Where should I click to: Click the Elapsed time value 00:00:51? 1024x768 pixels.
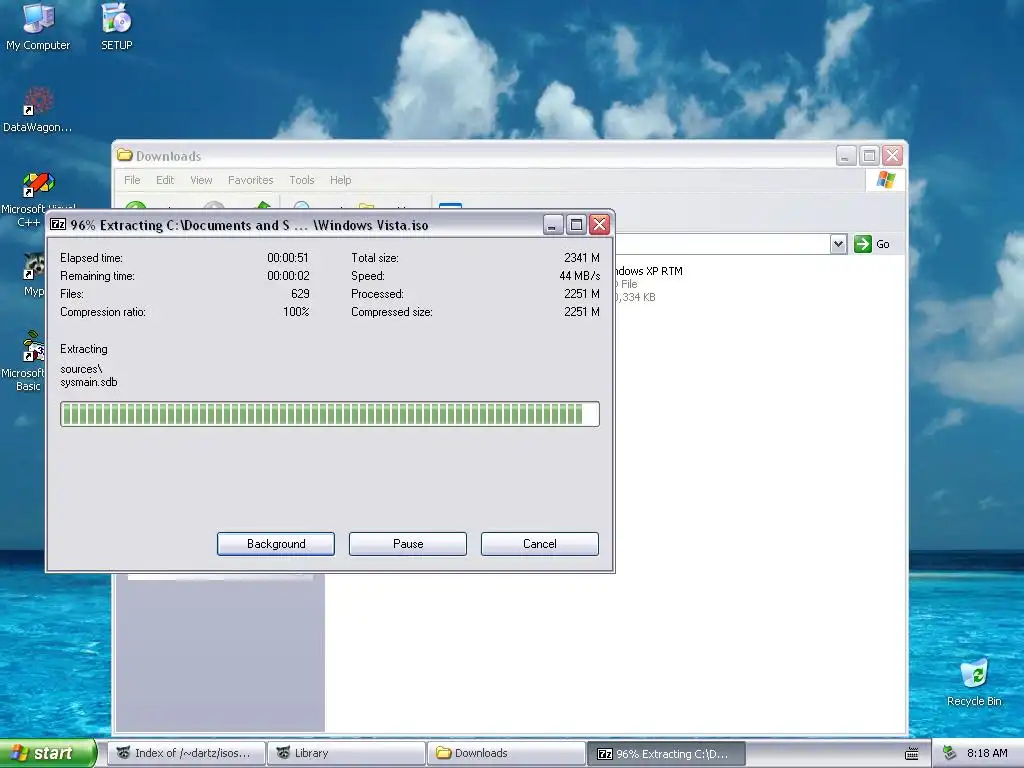click(288, 257)
